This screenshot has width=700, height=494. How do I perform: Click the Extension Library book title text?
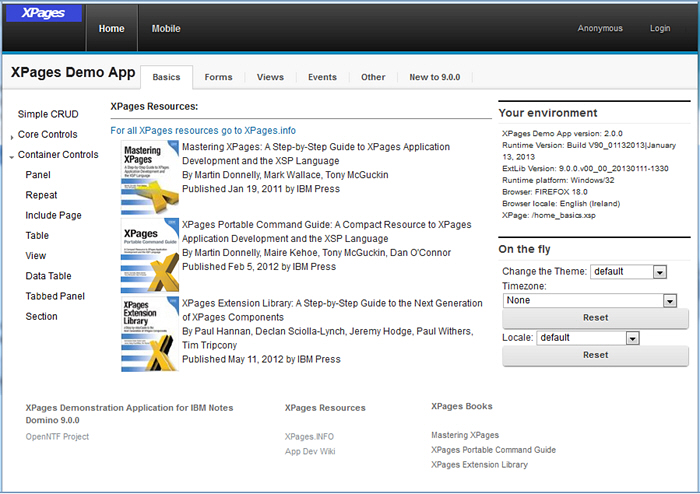332,310
